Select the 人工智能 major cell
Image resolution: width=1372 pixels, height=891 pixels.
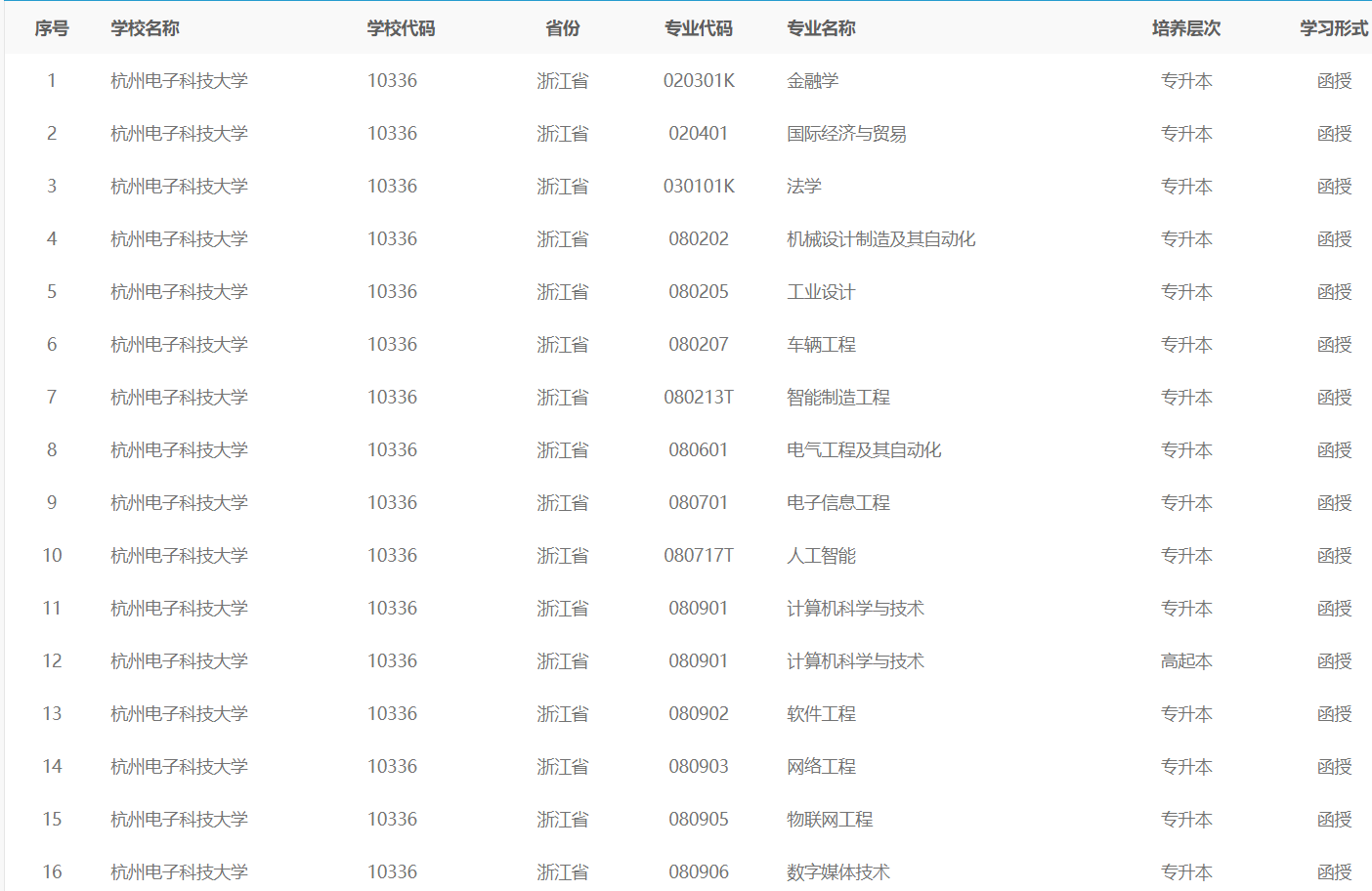coord(821,556)
